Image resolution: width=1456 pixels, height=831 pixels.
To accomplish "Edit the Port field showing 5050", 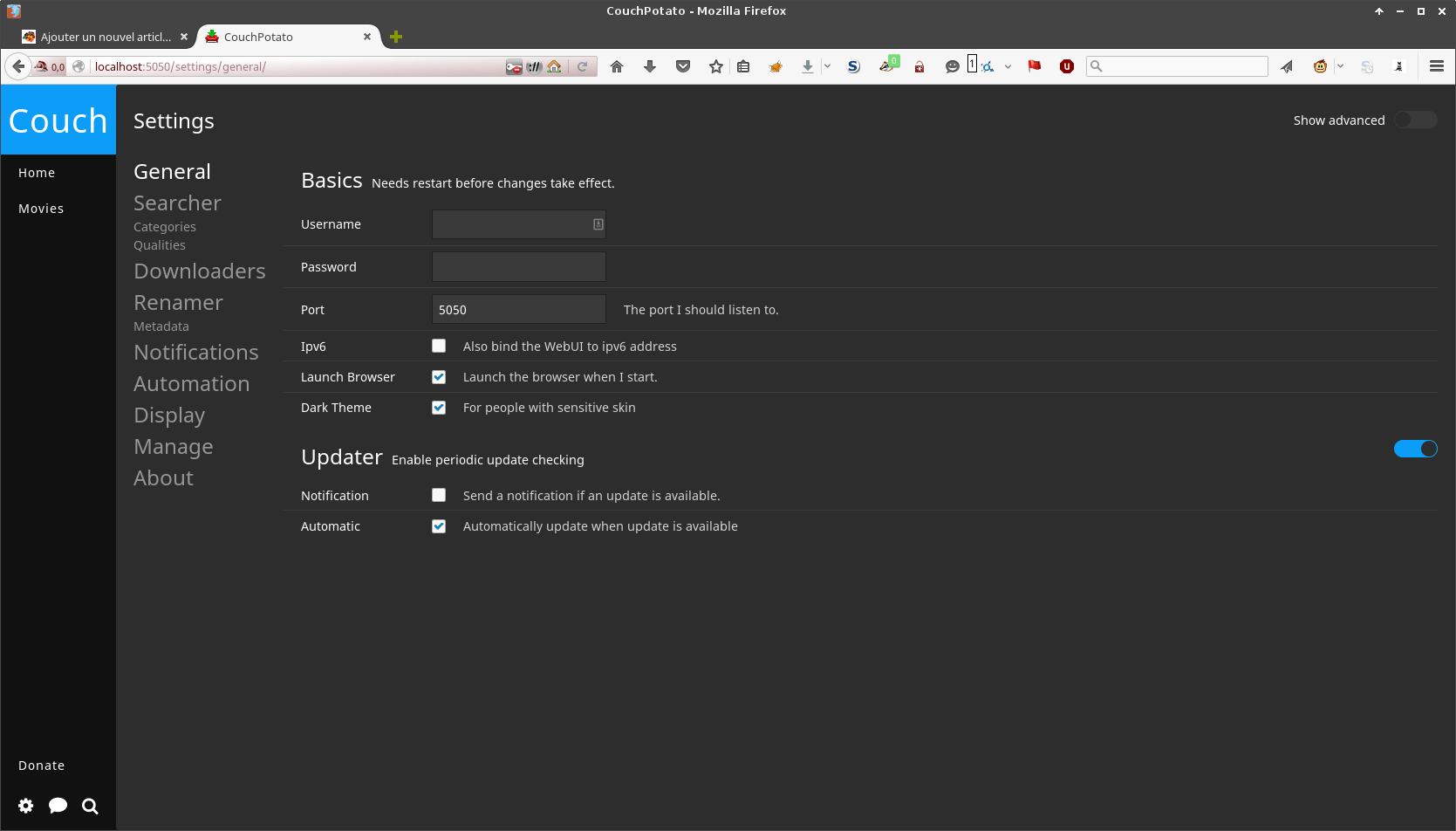I will point(518,310).
